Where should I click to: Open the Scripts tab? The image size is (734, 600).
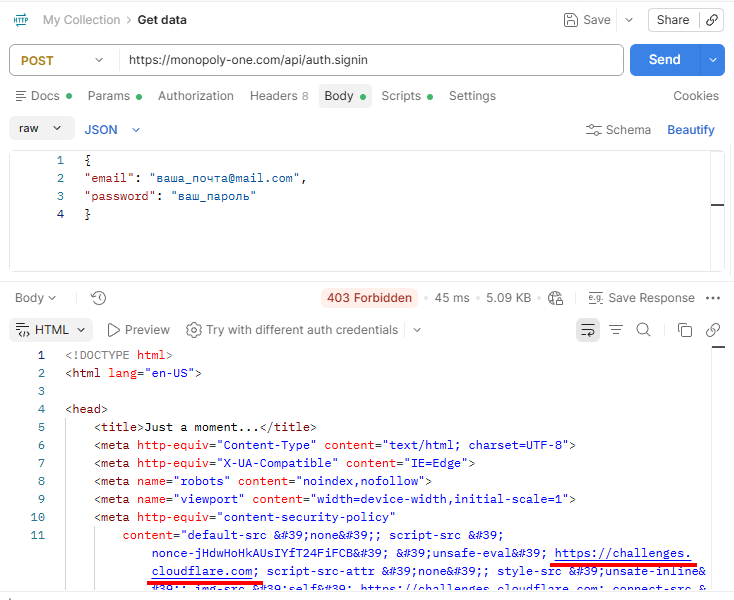(x=407, y=96)
